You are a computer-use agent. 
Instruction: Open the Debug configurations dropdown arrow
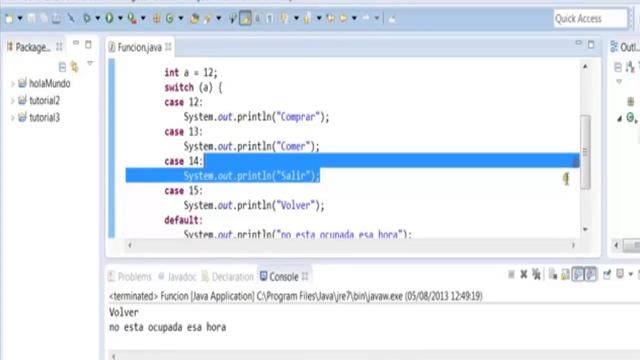pyautogui.click(x=97, y=18)
